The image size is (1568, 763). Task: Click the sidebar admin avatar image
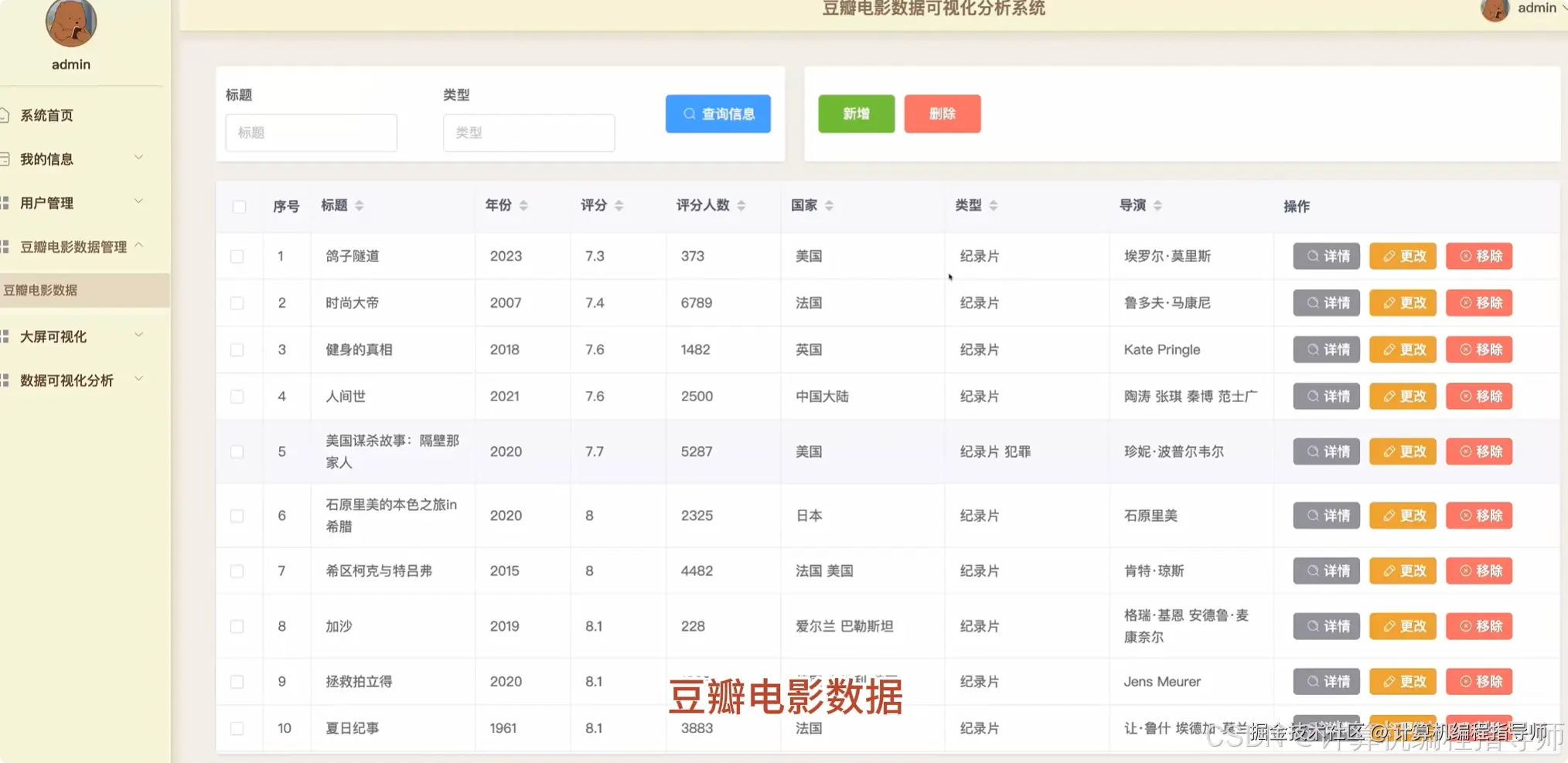(71, 22)
